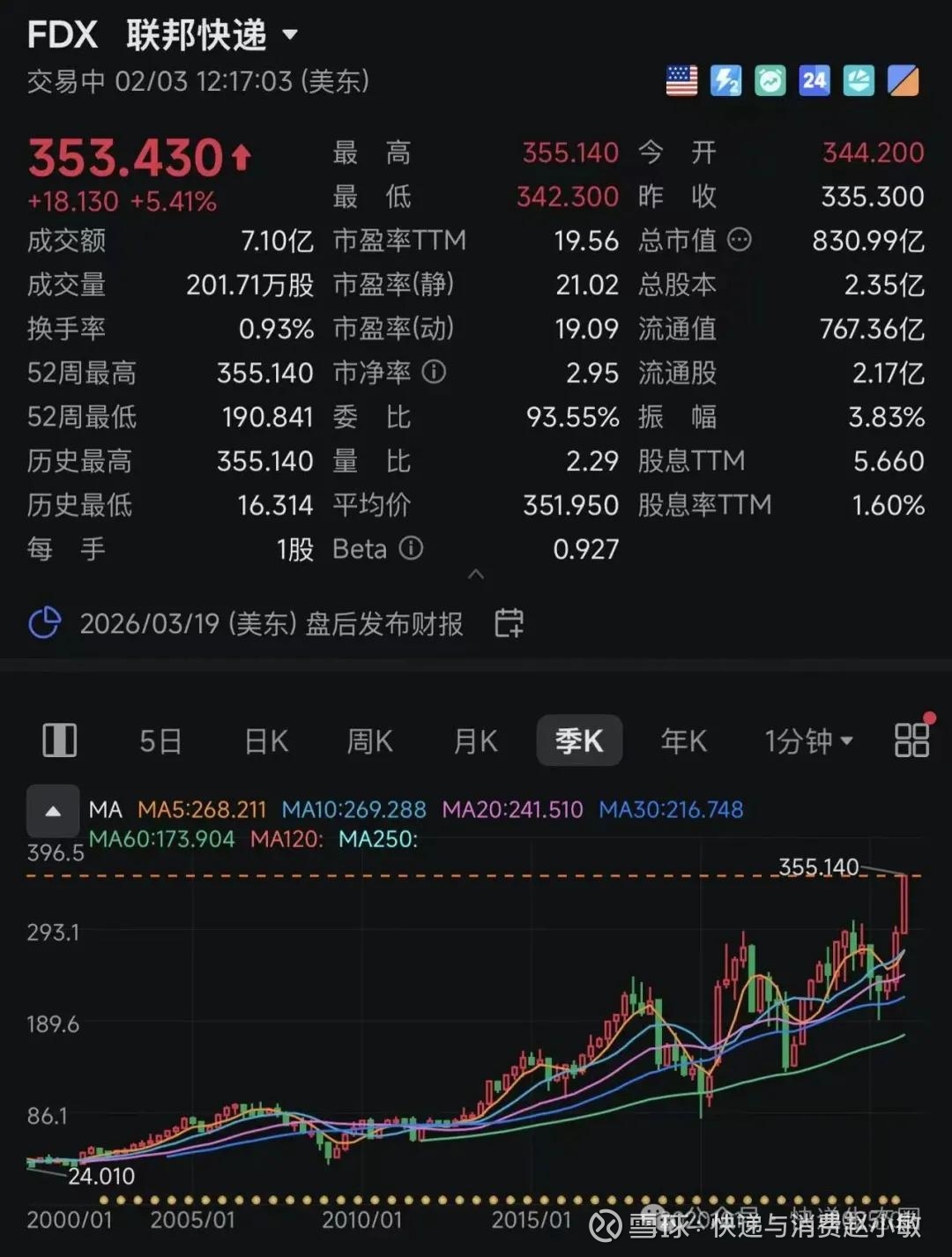This screenshot has height=1257, width=952.
Task: Switch to the 5日 chart tab
Action: 160,741
